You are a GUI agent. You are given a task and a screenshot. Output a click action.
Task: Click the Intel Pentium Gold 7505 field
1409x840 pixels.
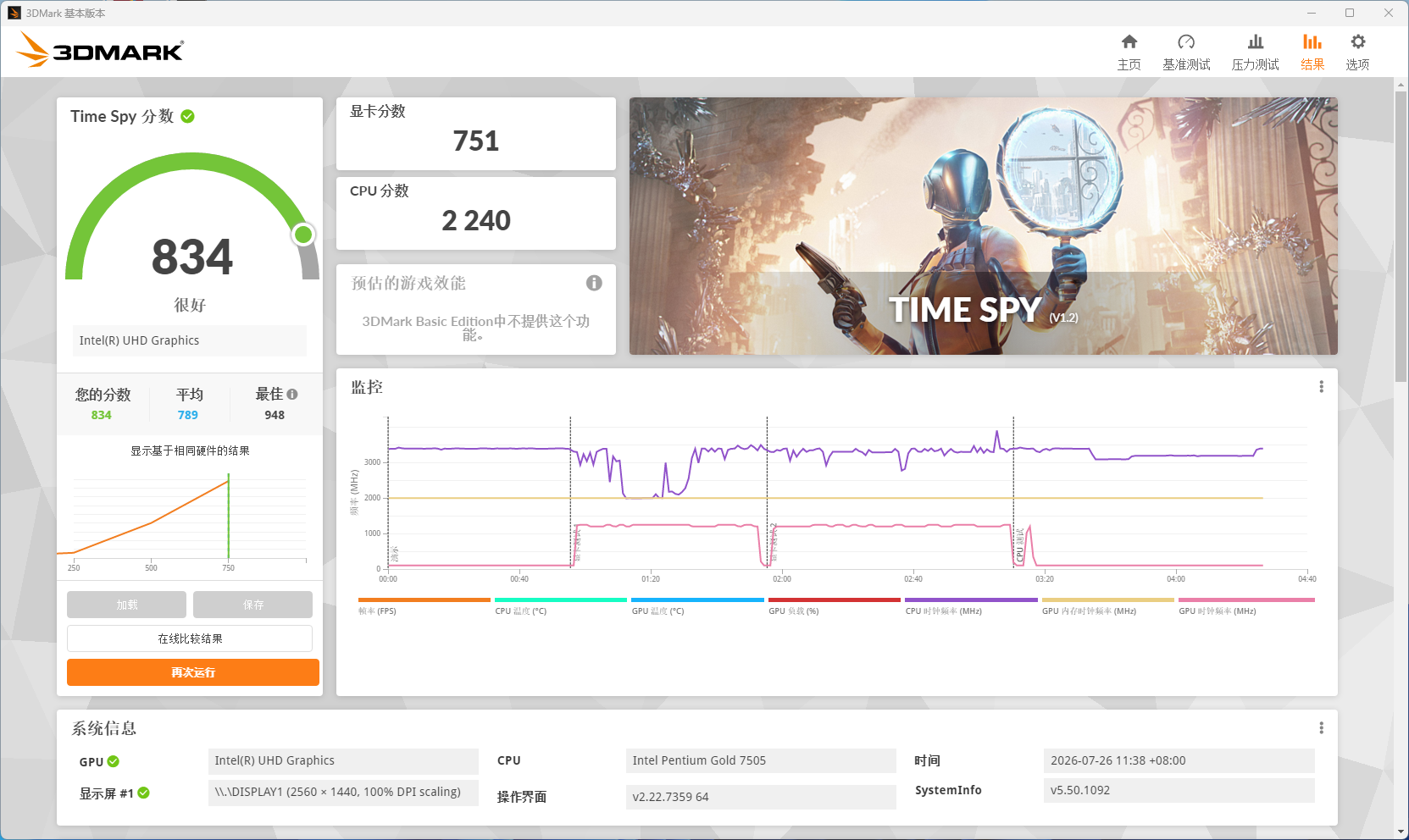pos(761,760)
